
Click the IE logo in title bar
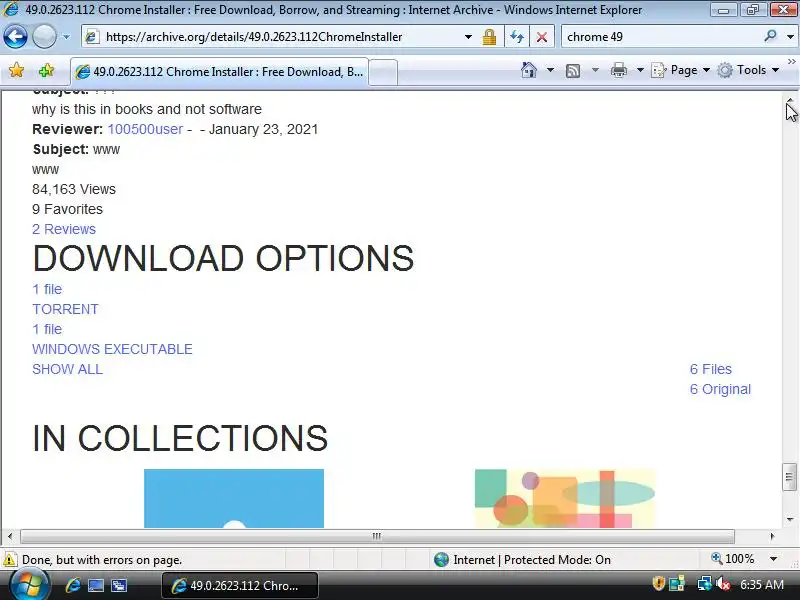(x=11, y=9)
